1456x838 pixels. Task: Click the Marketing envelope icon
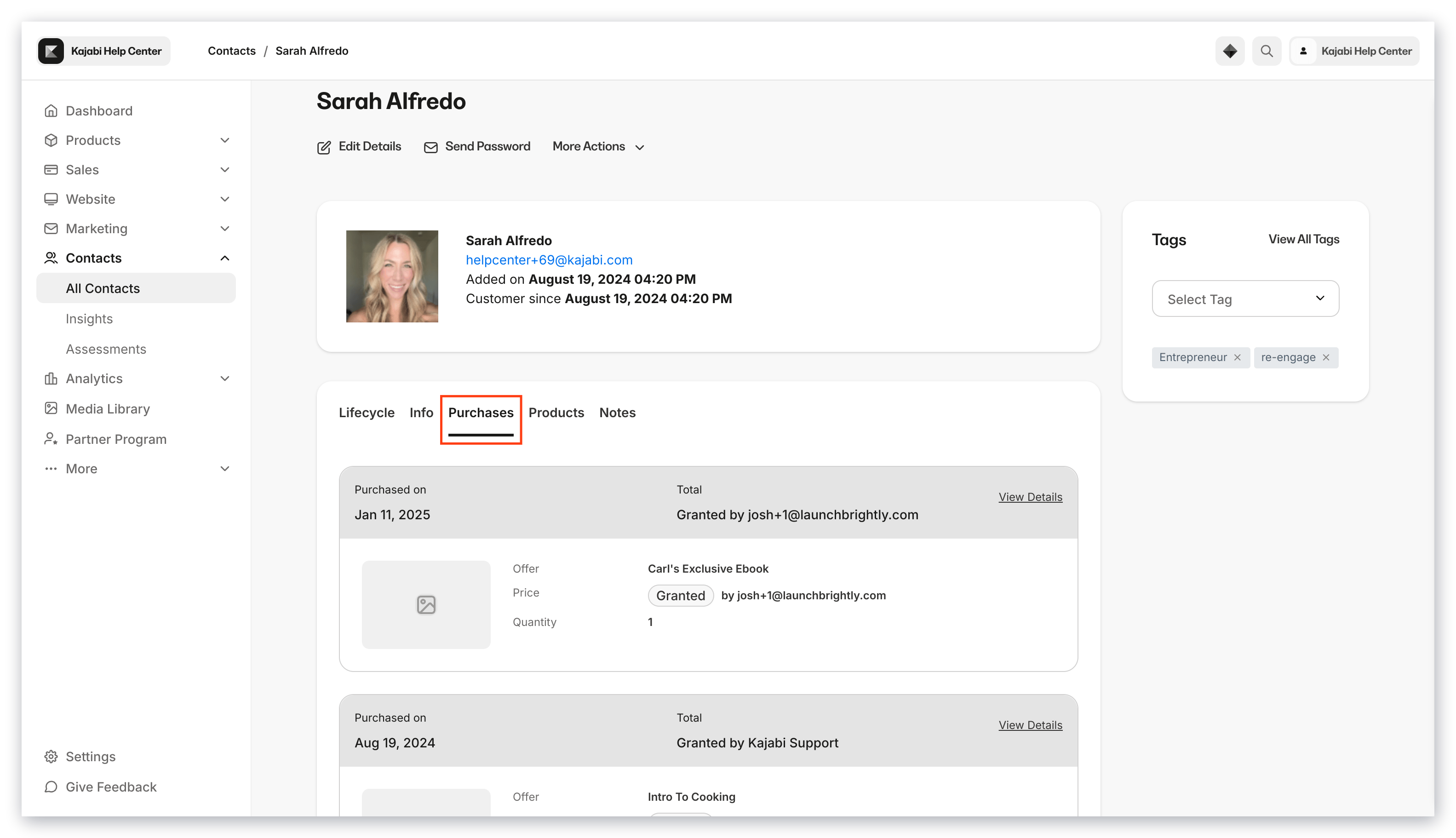[51, 228]
